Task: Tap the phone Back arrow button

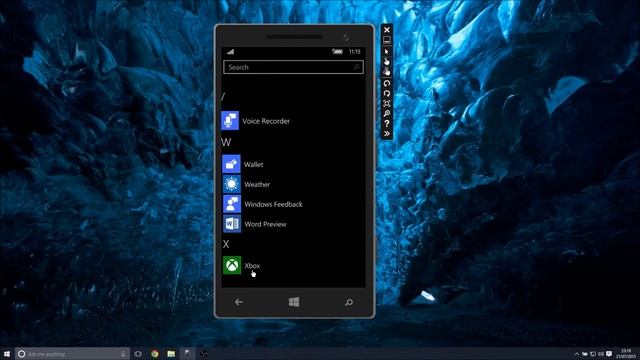Action: 239,302
